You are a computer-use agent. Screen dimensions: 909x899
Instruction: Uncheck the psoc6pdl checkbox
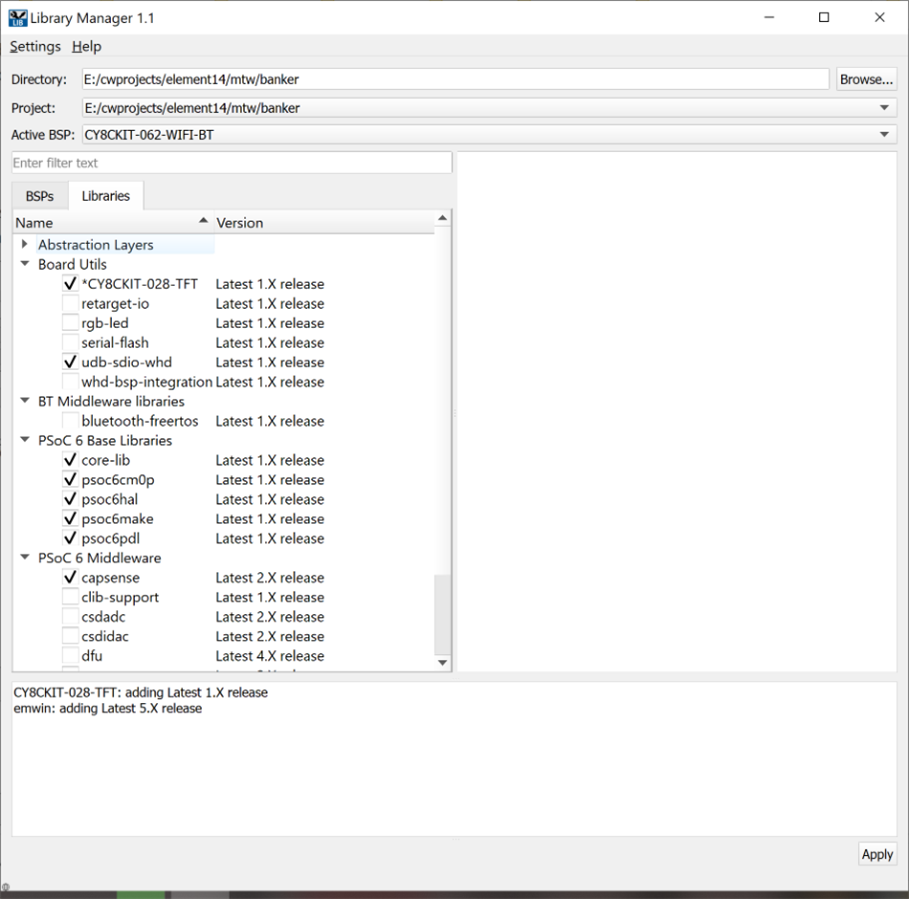click(70, 538)
